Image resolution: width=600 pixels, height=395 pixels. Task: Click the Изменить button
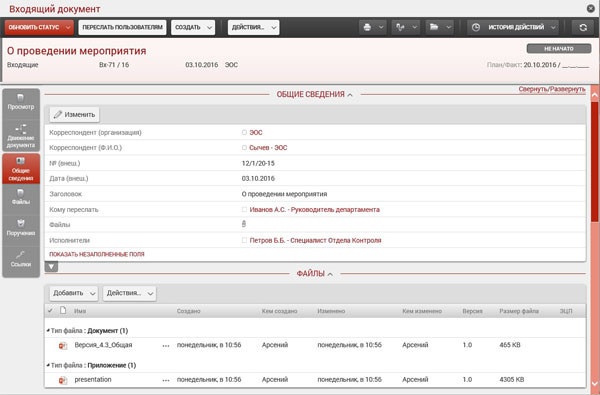74,114
